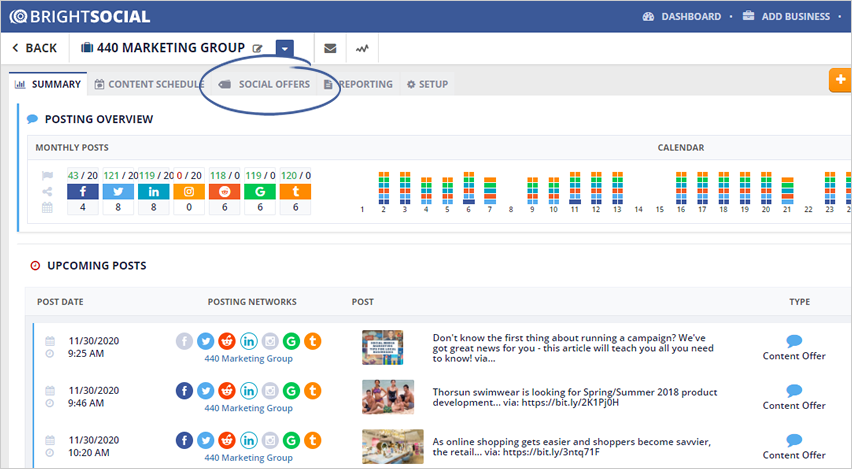Click the calendar bar for day 16
This screenshot has width=852, height=469.
pyautogui.click(x=681, y=187)
